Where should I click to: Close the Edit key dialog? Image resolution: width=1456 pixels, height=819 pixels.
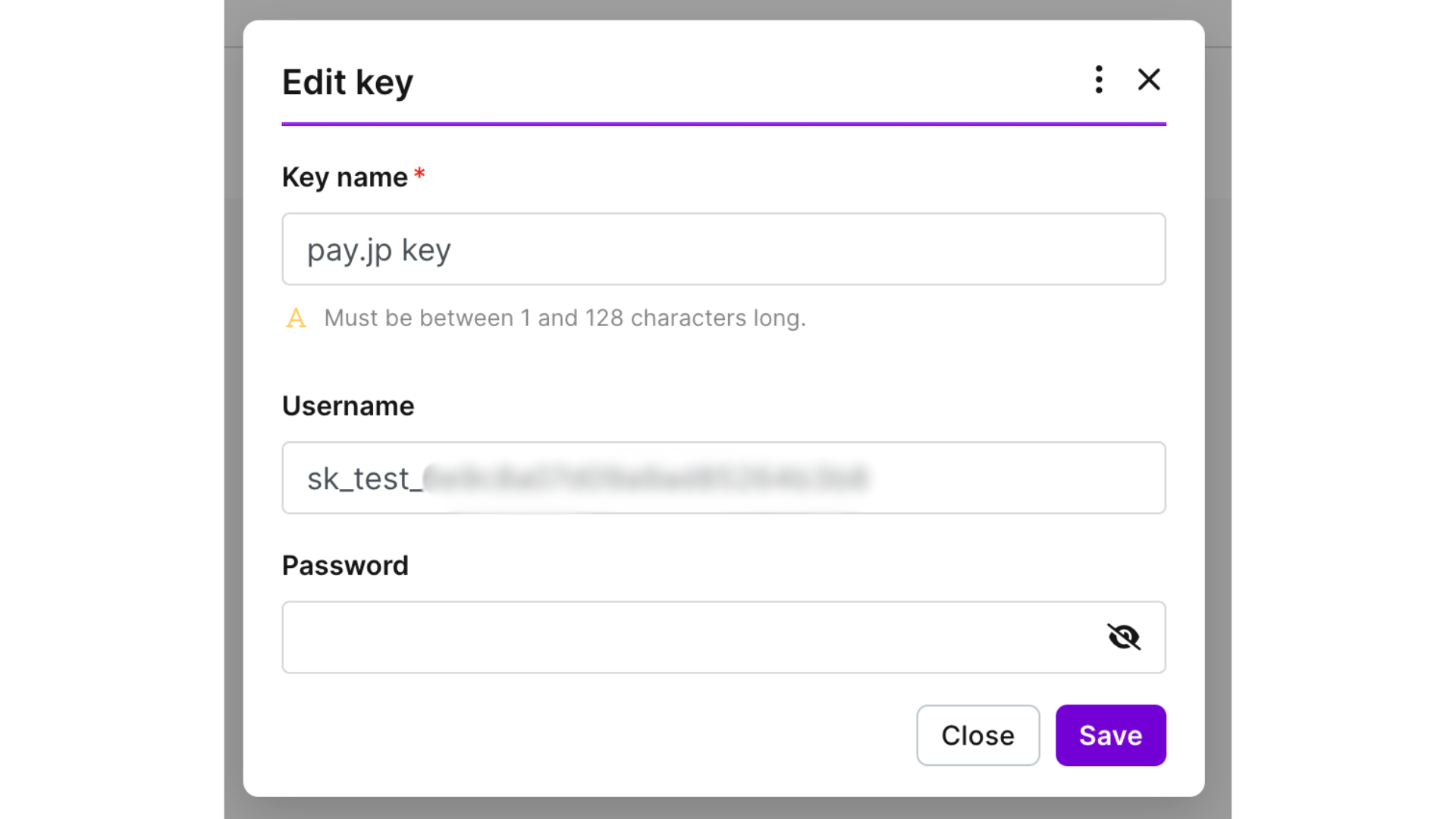tap(977, 735)
